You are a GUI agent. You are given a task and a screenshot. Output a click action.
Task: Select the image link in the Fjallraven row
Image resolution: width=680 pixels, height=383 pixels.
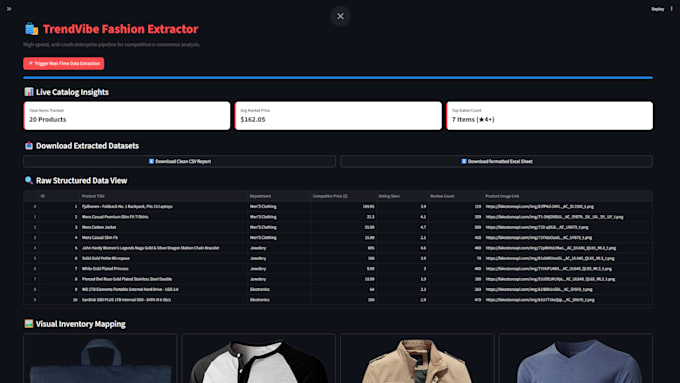(x=568, y=206)
